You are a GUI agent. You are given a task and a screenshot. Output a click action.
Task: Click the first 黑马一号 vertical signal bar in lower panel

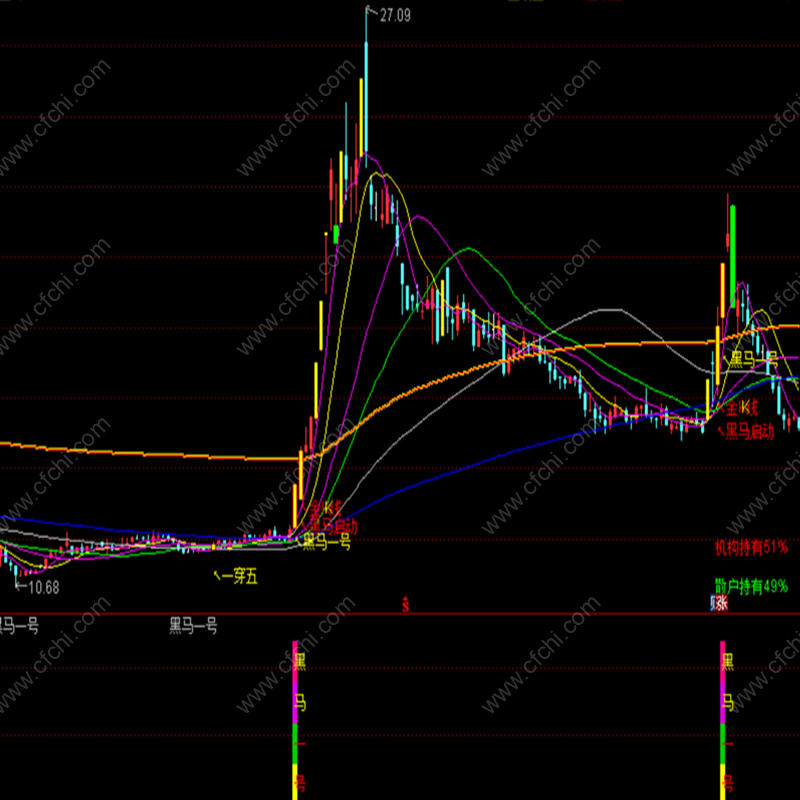(x=295, y=720)
